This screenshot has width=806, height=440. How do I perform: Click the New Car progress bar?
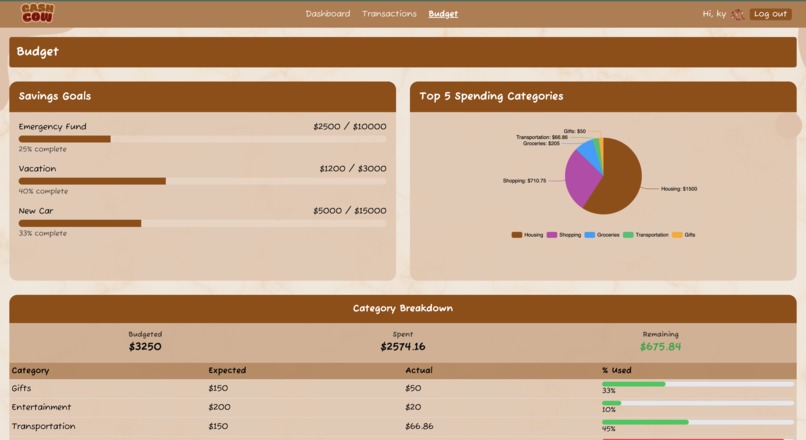[202, 223]
